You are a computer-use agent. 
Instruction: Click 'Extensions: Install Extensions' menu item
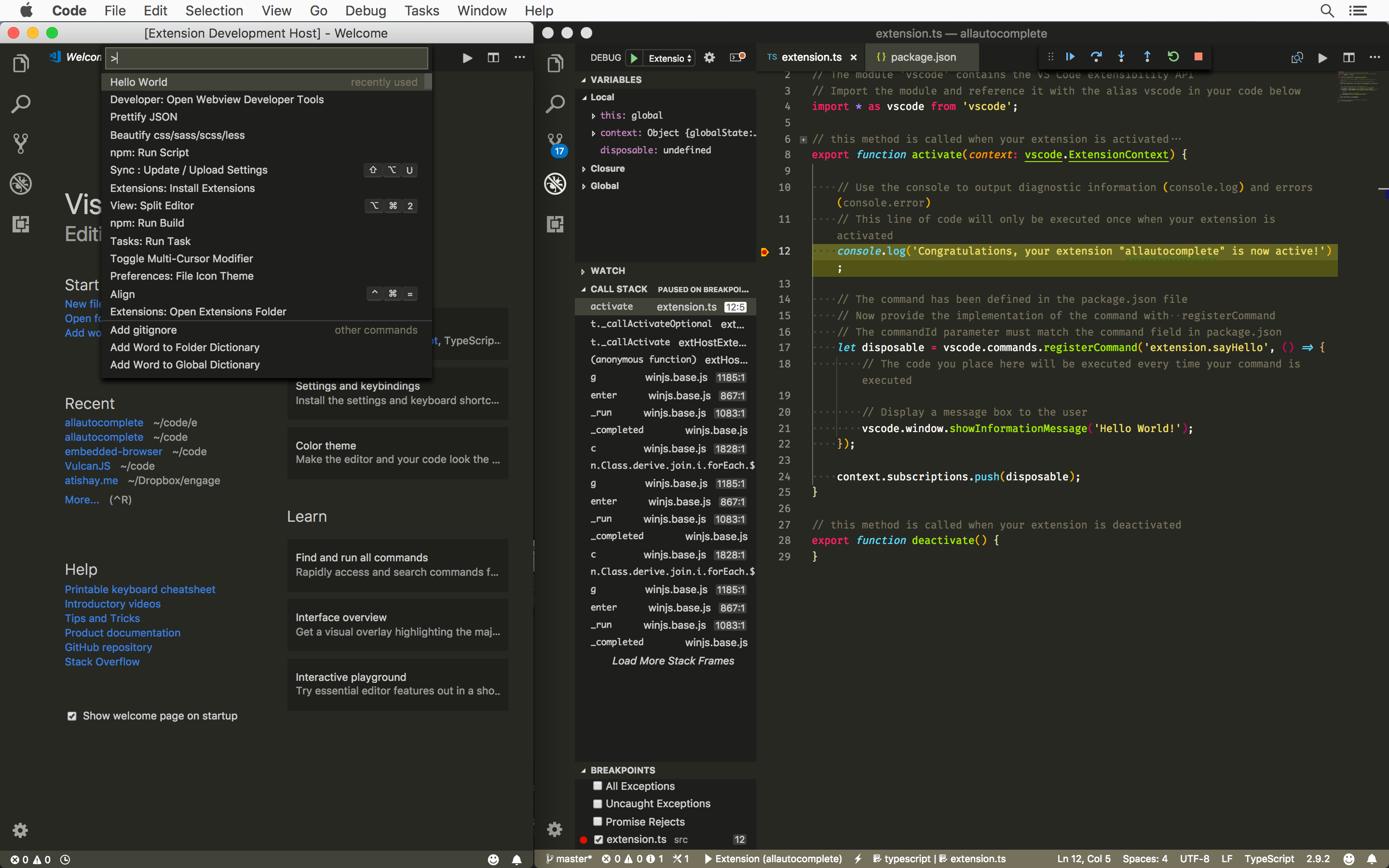tap(183, 188)
